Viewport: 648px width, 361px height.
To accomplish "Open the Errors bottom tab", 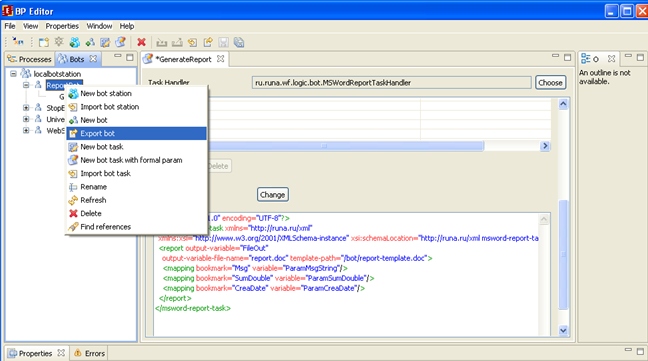I will [90, 353].
